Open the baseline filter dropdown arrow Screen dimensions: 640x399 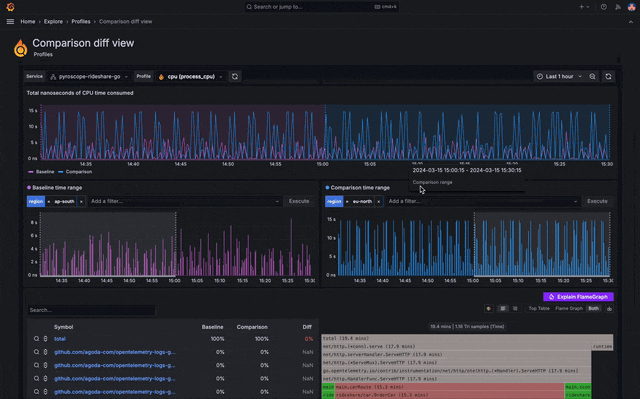[277, 202]
